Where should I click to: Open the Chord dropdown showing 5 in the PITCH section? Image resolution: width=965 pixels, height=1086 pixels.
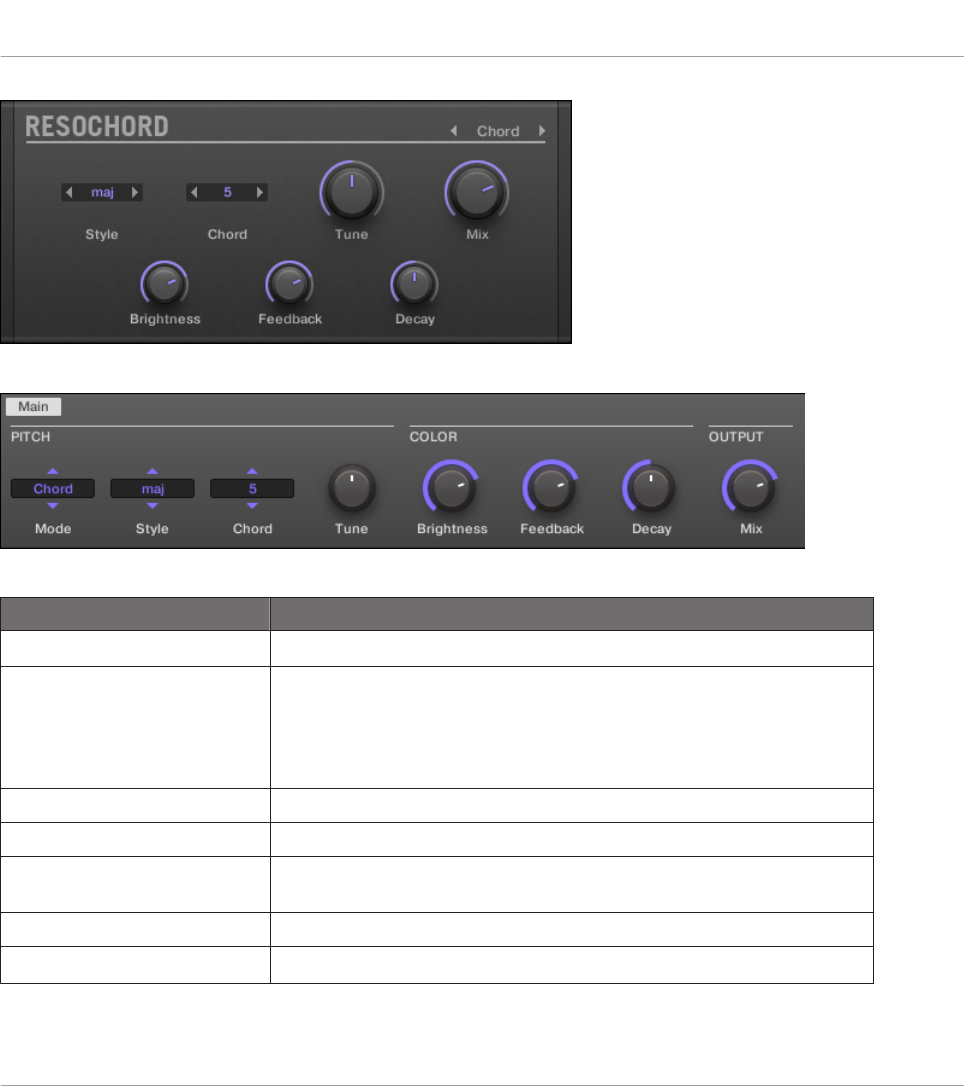252,488
